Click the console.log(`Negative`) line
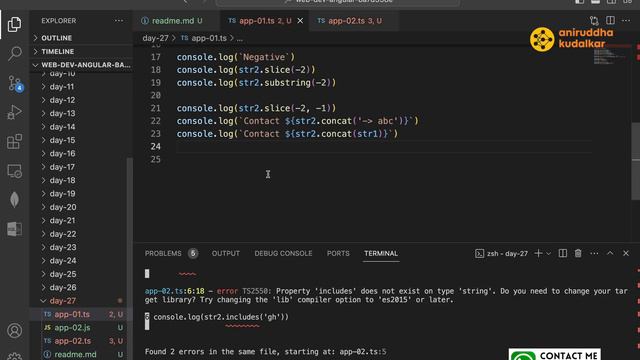640x360 pixels. 236,57
